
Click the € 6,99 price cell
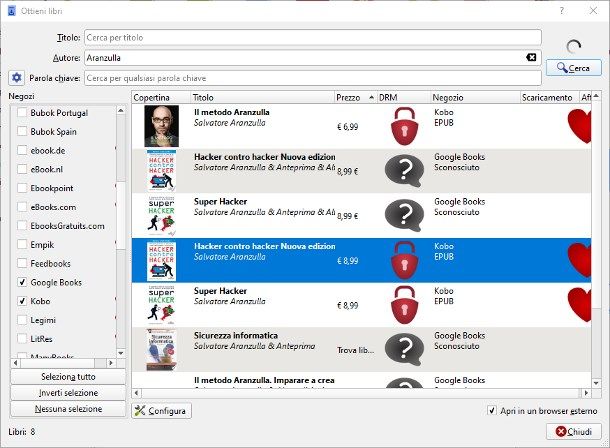(347, 126)
